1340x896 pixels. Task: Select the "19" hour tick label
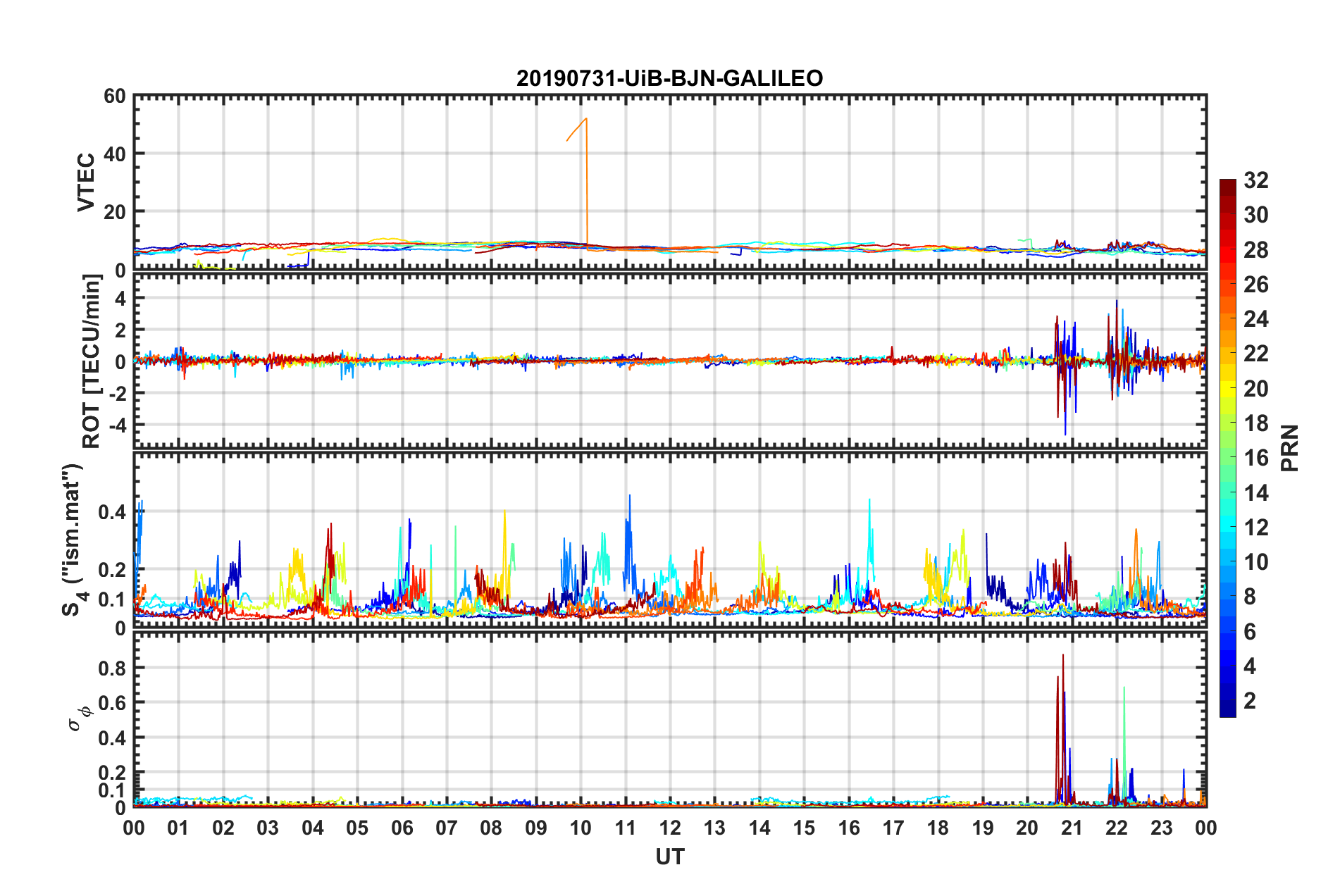coord(983,828)
